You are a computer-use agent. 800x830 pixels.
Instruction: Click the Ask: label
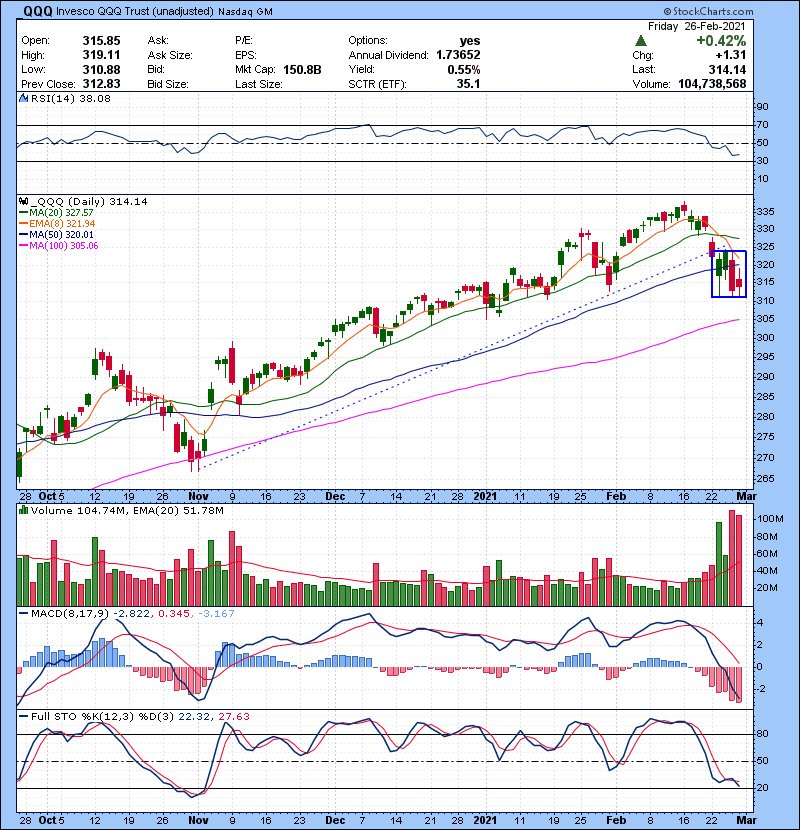(158, 41)
